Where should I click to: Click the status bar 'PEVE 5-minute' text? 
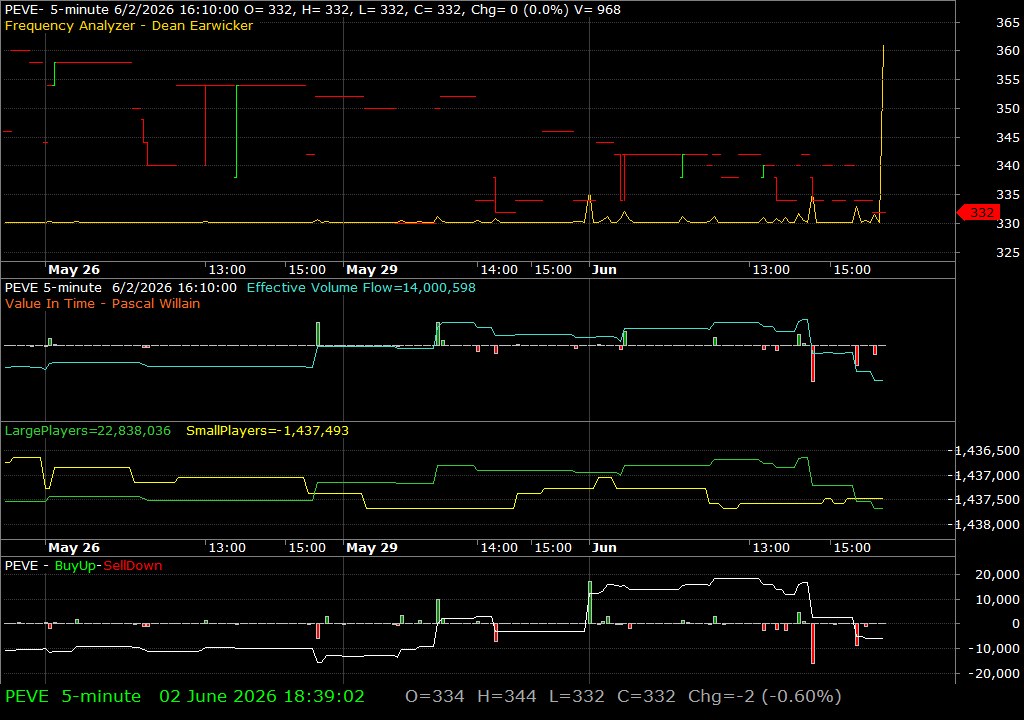pos(72,696)
